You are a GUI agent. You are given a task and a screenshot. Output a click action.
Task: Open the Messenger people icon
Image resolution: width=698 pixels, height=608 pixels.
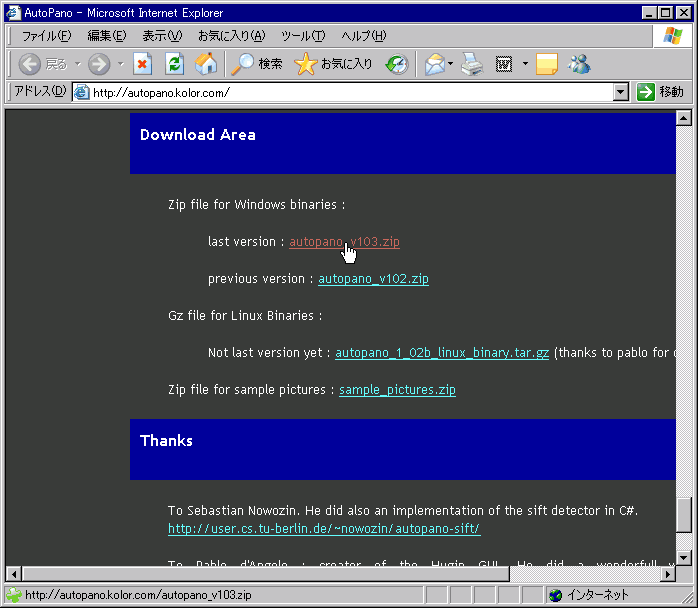[579, 64]
